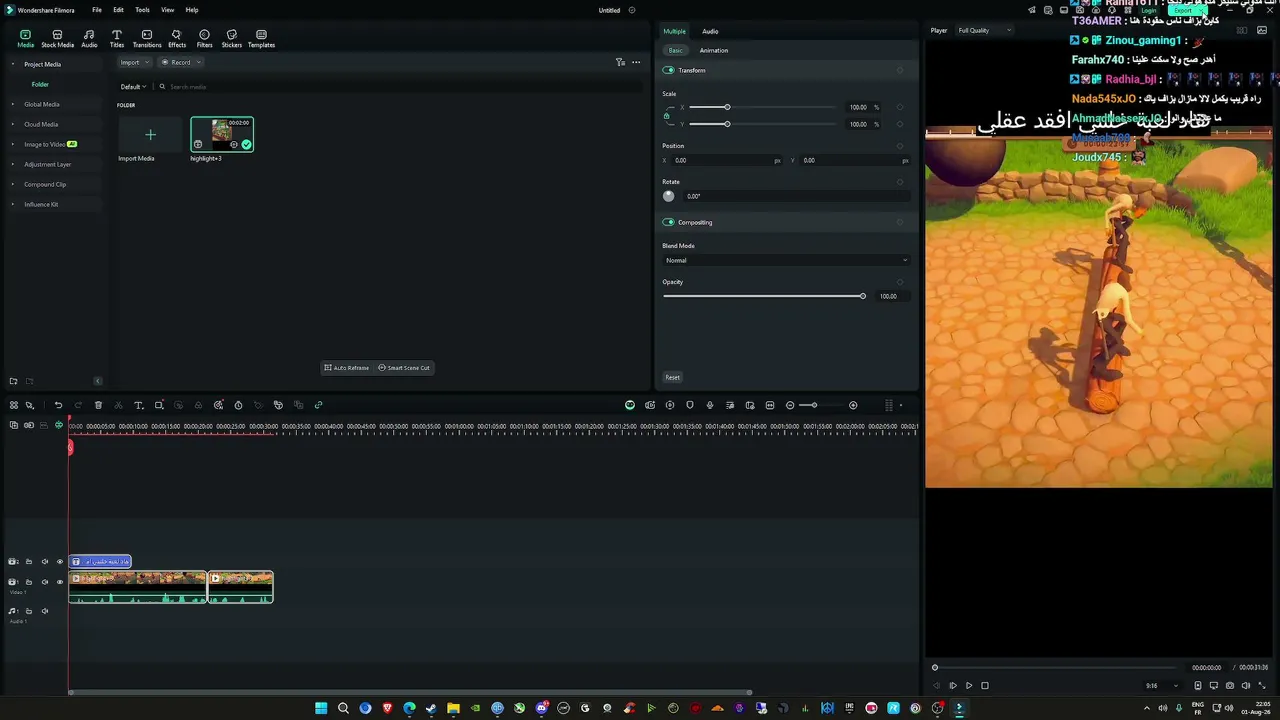This screenshot has height=720, width=1280.
Task: Click the Smart Scene Cut button
Action: [x=404, y=368]
